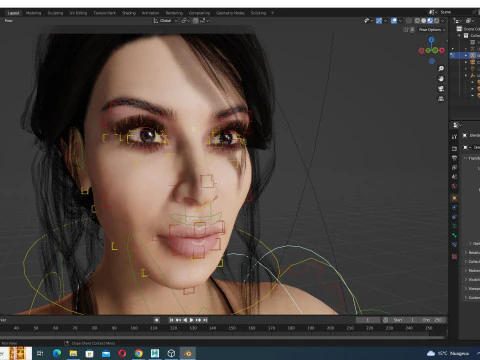Screen dimensions: 480x360
Task: Open viewport shading options dropdown arrow
Action: (443, 21)
